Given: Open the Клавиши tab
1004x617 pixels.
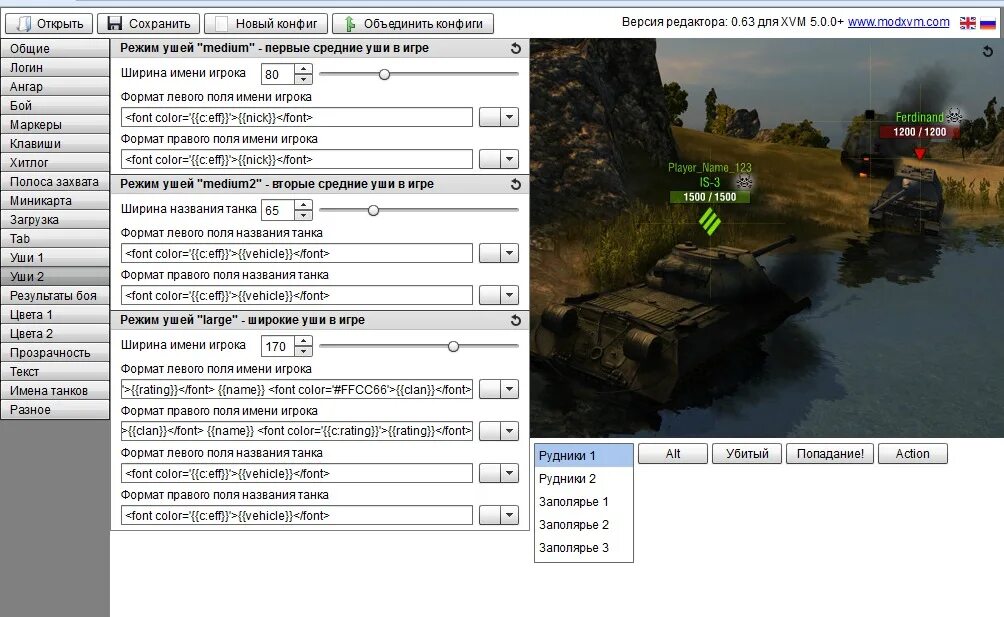Looking at the screenshot, I should pyautogui.click(x=55, y=143).
